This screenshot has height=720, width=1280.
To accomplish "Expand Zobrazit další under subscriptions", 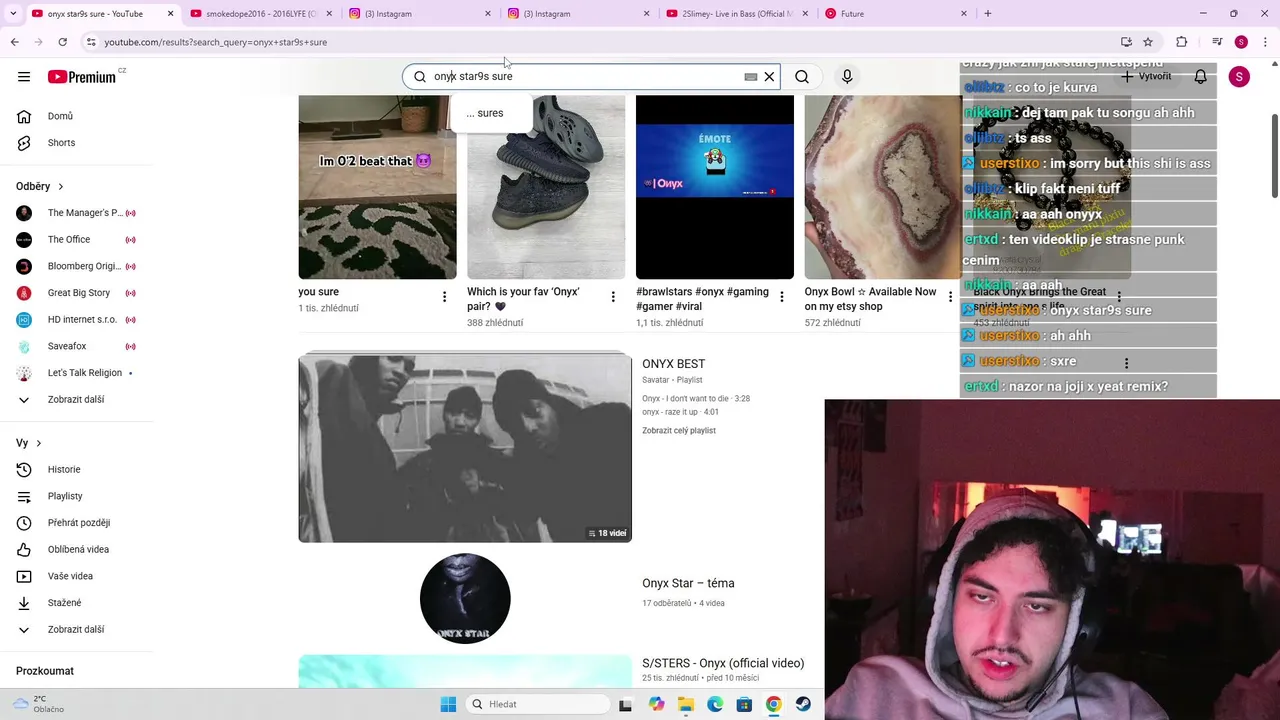I will point(75,400).
